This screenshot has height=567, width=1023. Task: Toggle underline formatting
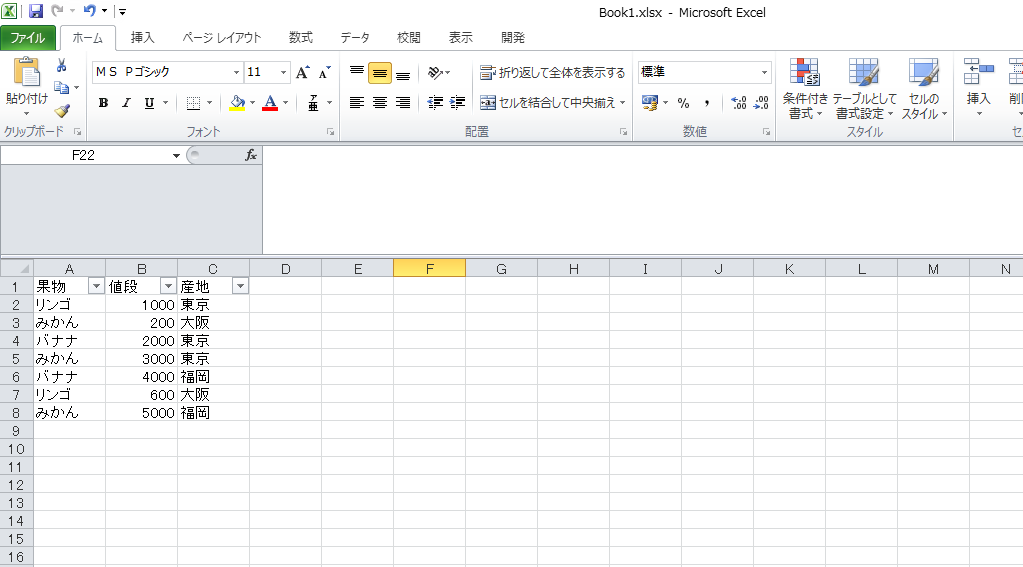tap(149, 103)
